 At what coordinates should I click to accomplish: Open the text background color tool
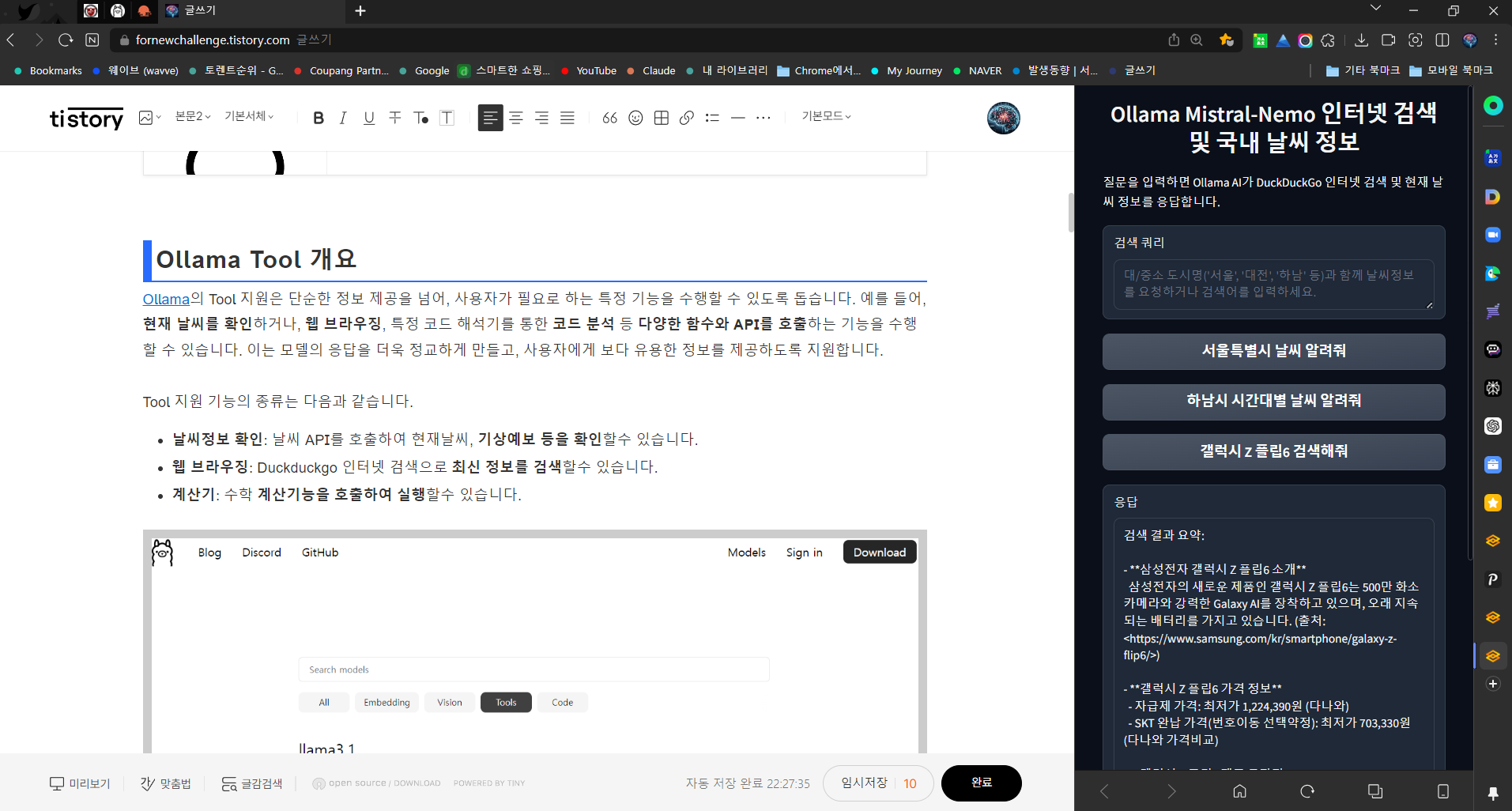(447, 118)
